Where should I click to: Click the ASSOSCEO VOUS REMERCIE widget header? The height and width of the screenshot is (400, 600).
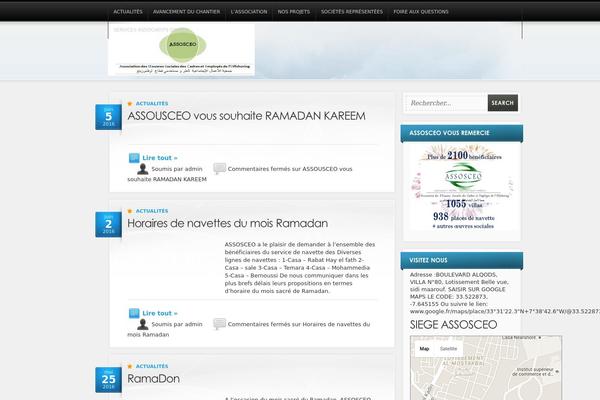(462, 133)
